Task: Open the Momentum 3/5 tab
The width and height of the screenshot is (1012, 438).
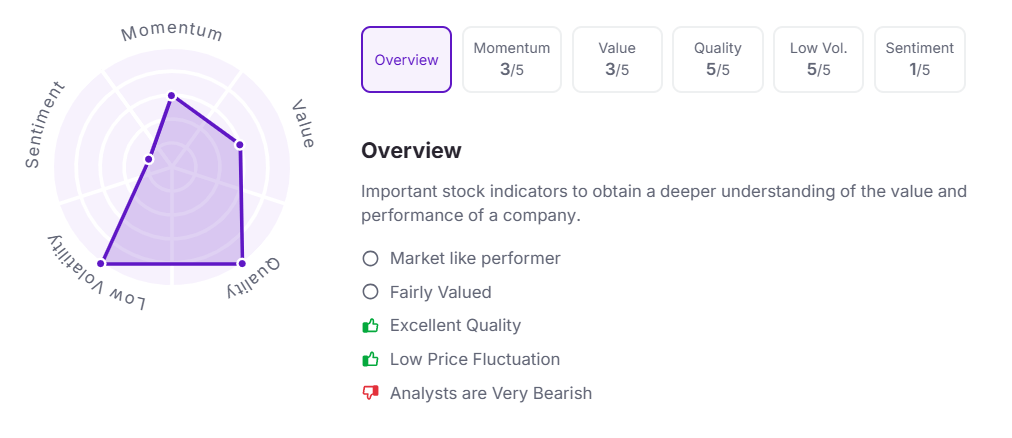Action: pos(511,60)
